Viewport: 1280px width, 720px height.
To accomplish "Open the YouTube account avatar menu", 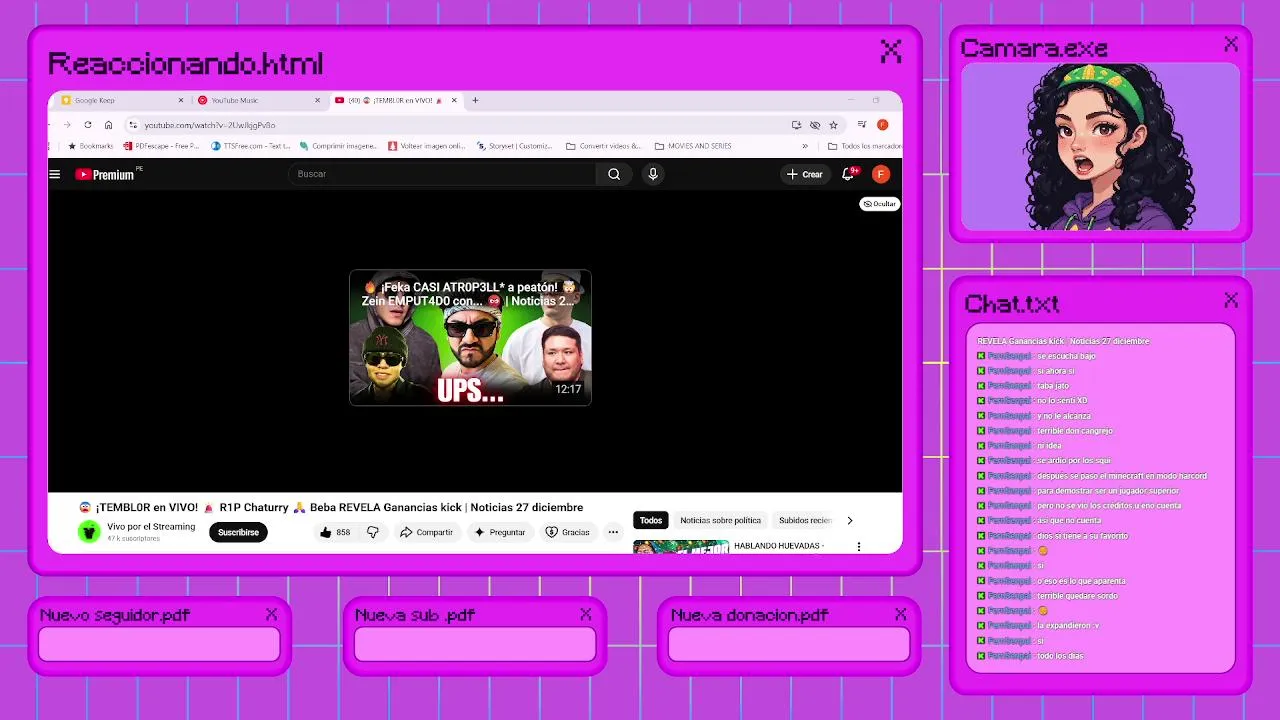I will (880, 174).
